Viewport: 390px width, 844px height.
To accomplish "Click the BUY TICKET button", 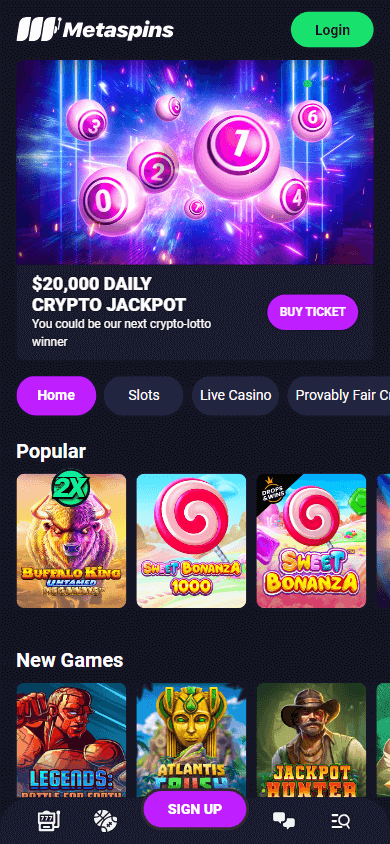I will [x=313, y=312].
